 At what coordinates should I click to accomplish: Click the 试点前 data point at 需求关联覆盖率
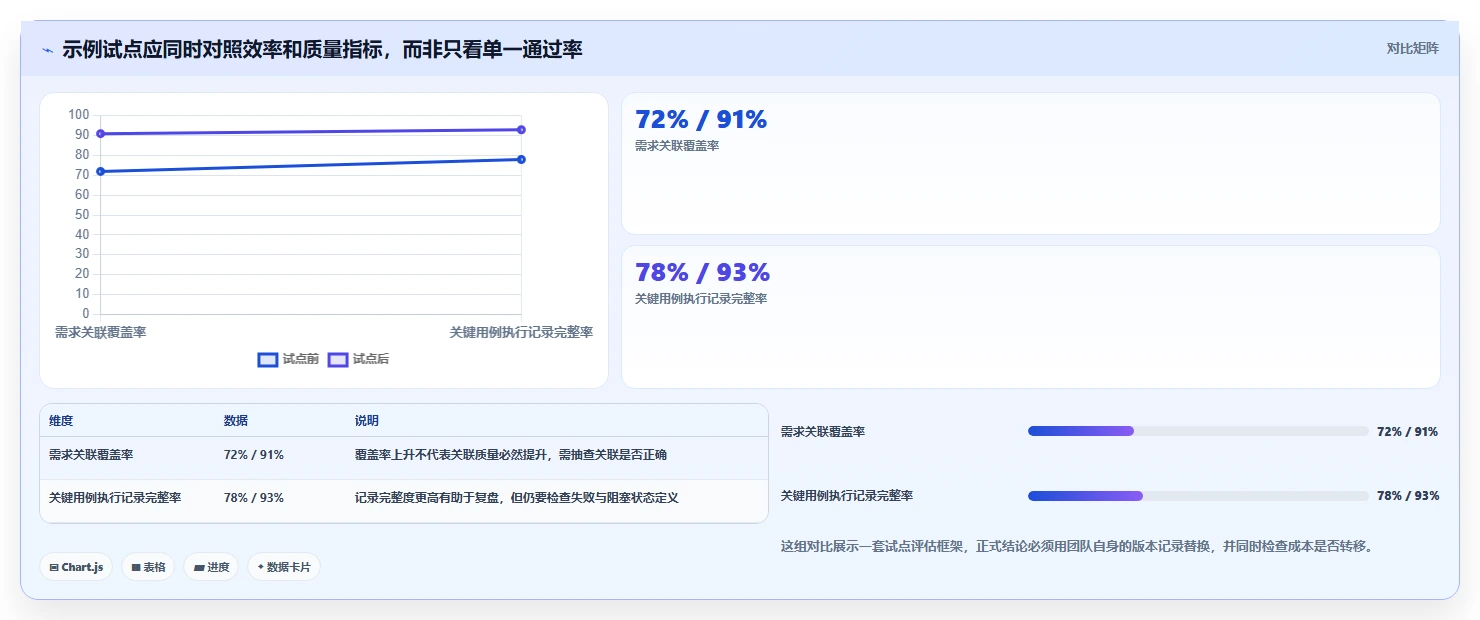(x=100, y=172)
